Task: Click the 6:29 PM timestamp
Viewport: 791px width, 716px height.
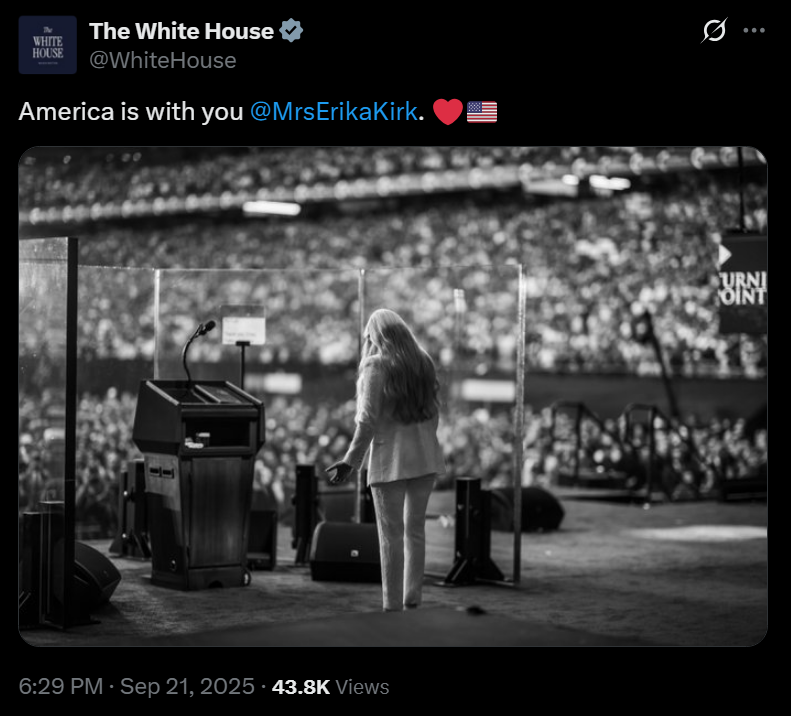Action: [x=61, y=686]
